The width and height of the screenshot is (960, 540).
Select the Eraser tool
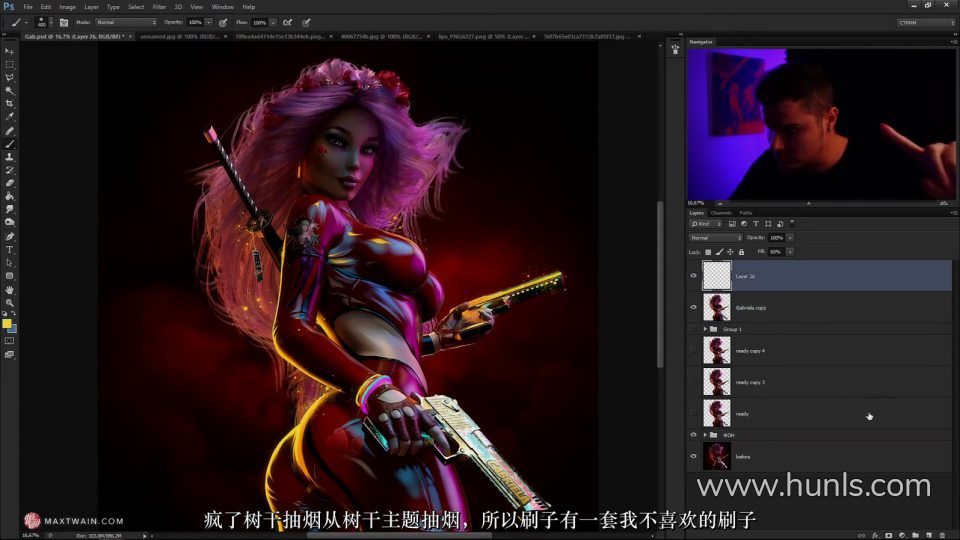point(9,183)
